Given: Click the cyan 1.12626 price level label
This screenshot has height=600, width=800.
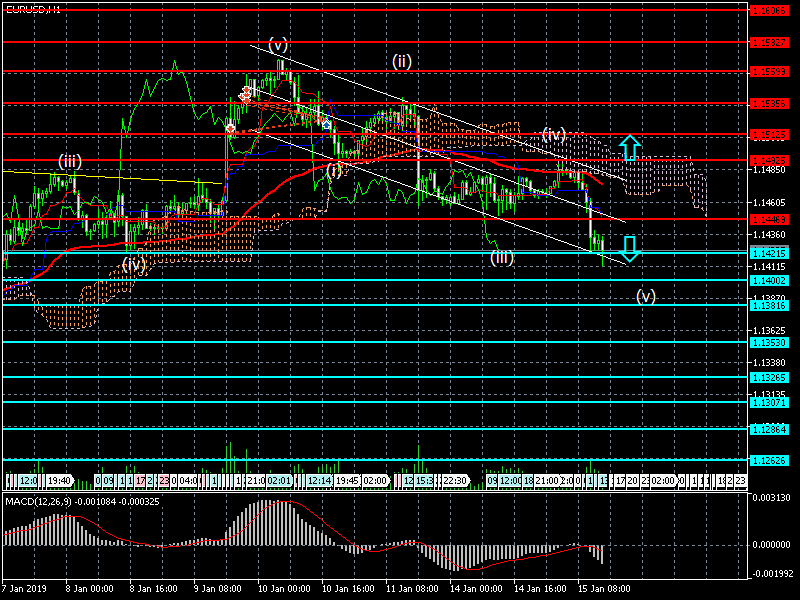Looking at the screenshot, I should pyautogui.click(x=770, y=460).
